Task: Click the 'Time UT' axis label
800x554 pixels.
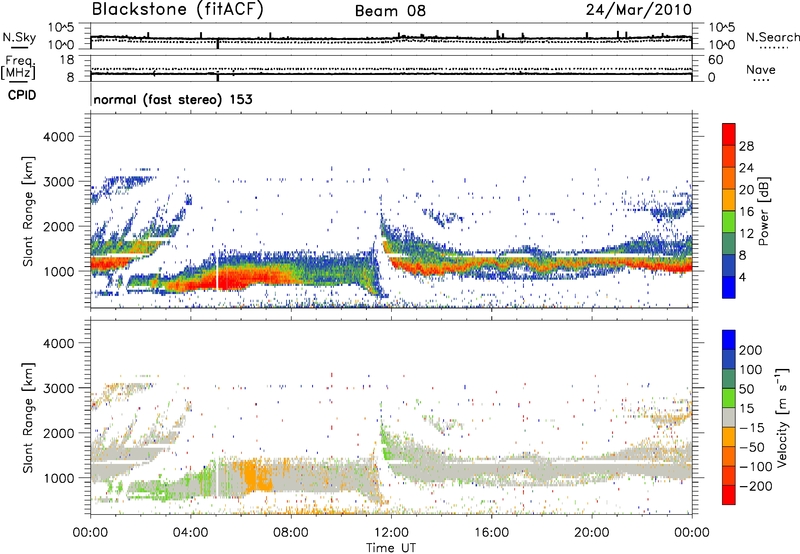Action: pos(391,548)
